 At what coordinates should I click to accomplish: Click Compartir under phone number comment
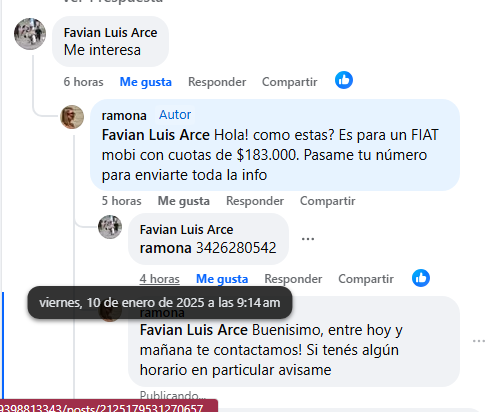366,279
